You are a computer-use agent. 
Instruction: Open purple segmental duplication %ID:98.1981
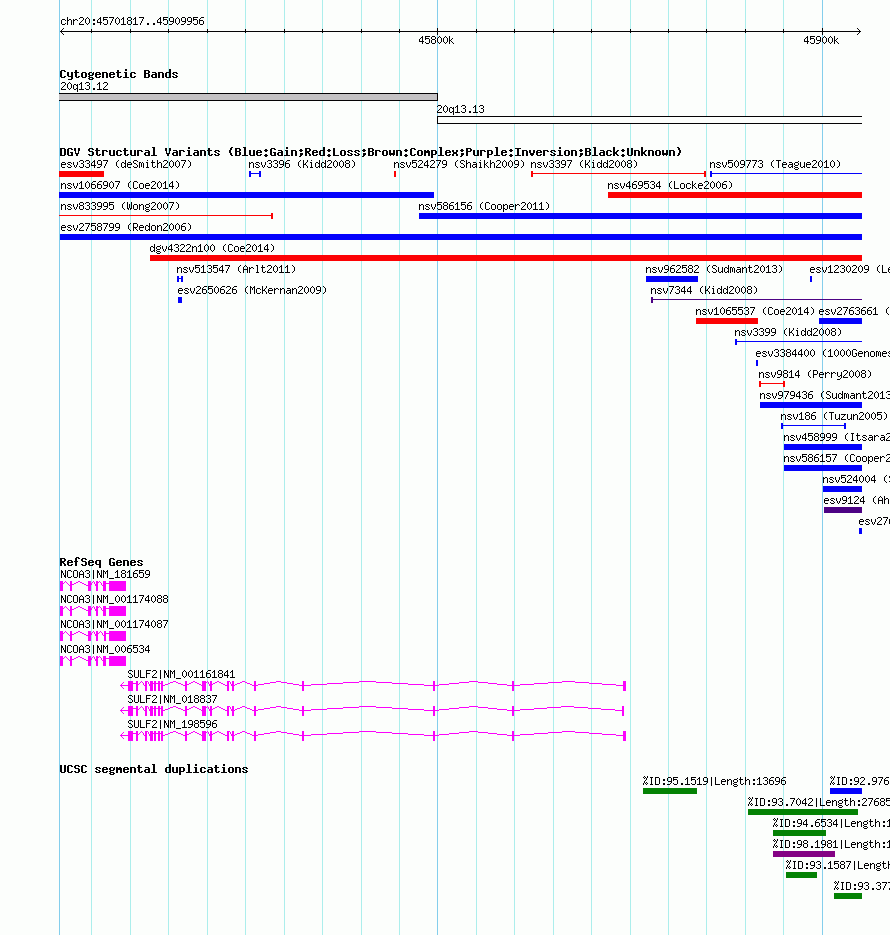(804, 854)
